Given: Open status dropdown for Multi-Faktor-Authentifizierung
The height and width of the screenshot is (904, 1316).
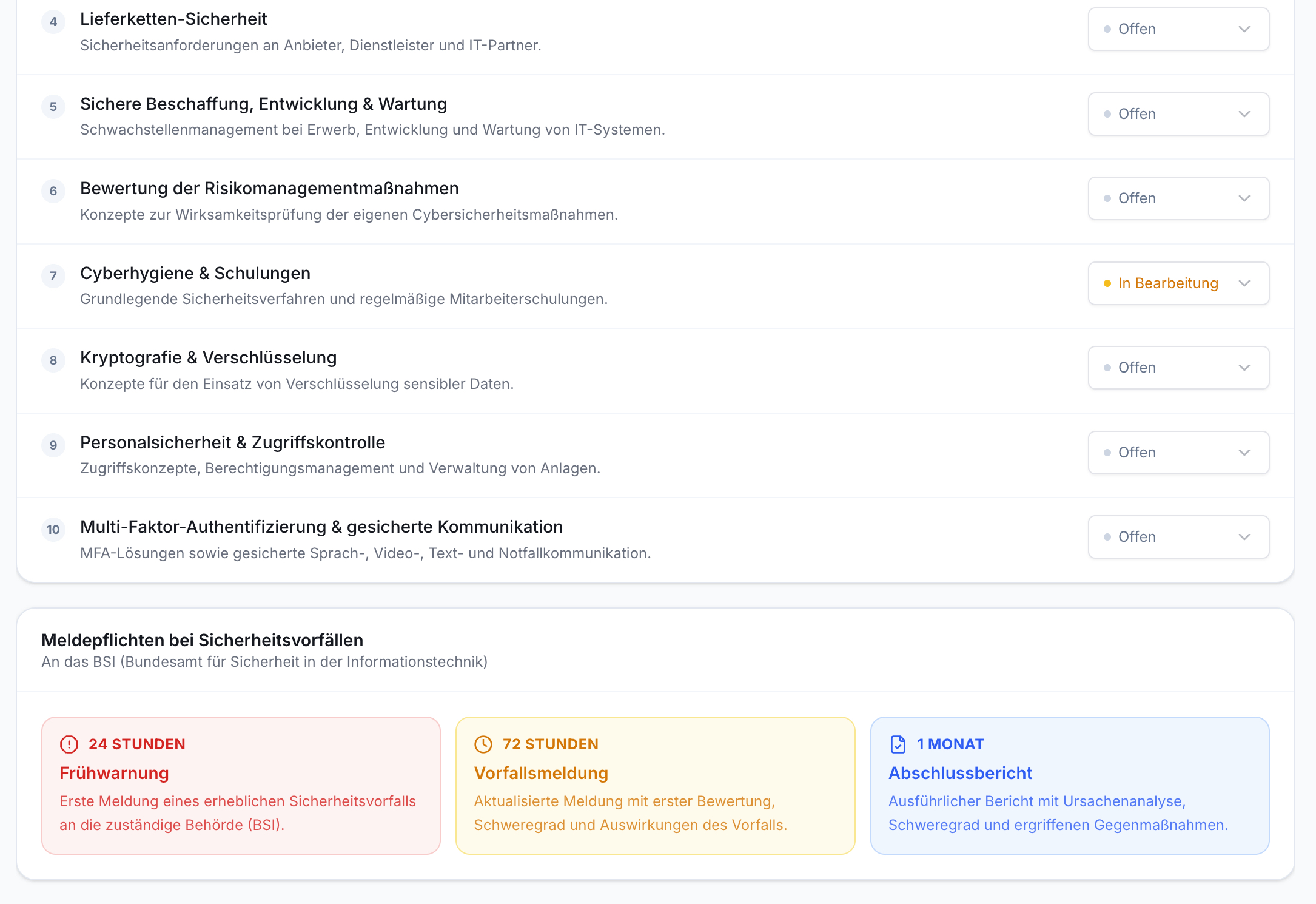Looking at the screenshot, I should [1178, 537].
